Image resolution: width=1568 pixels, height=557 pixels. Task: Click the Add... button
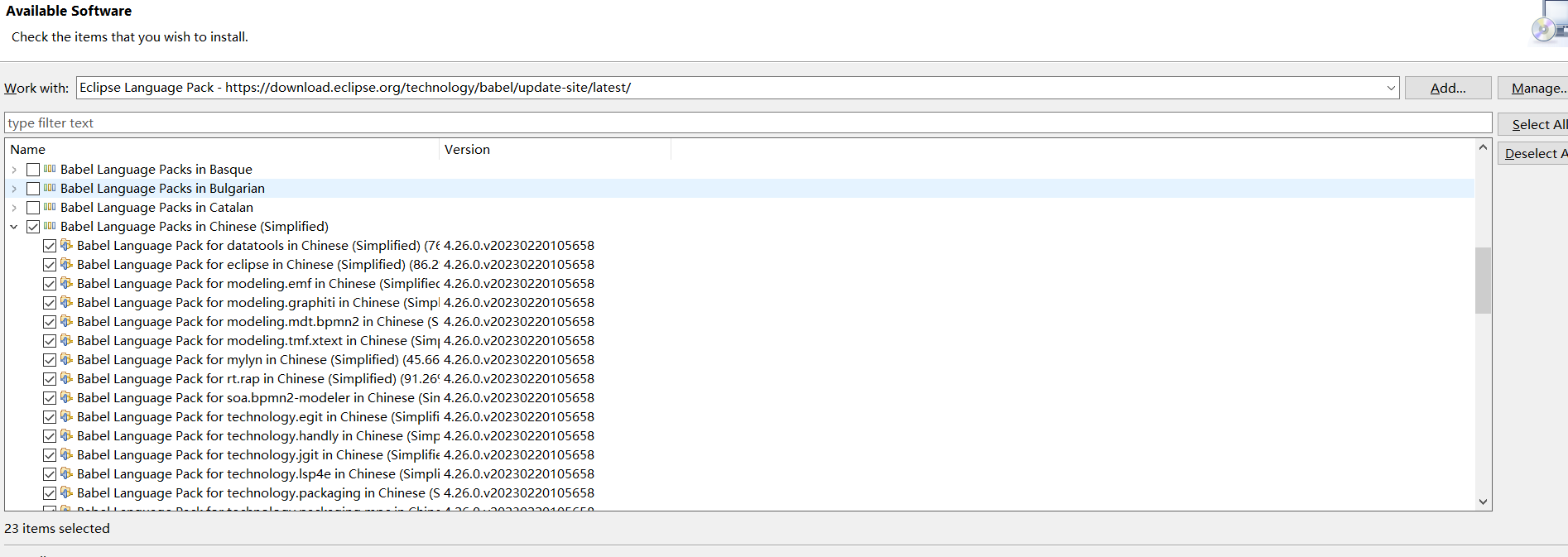1448,88
